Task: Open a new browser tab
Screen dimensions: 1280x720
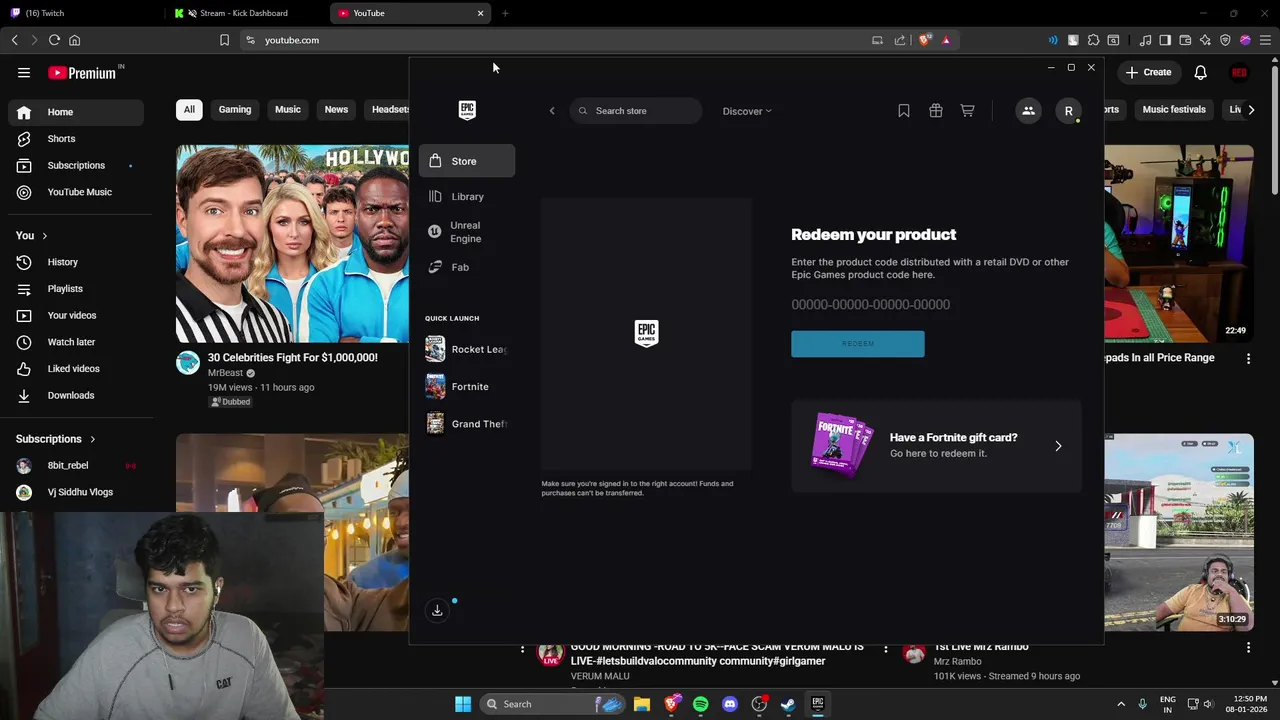Action: [505, 13]
